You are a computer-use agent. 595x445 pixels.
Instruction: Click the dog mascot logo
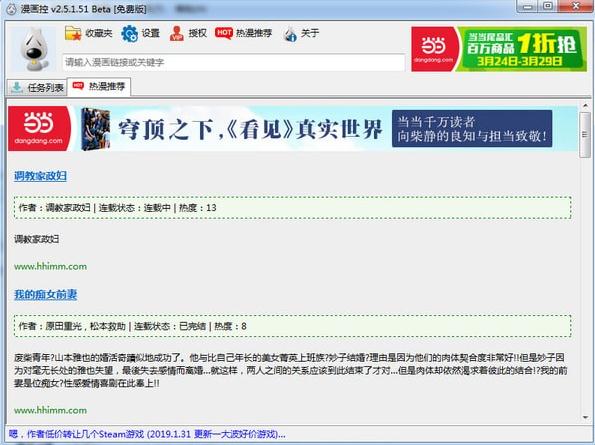(34, 49)
